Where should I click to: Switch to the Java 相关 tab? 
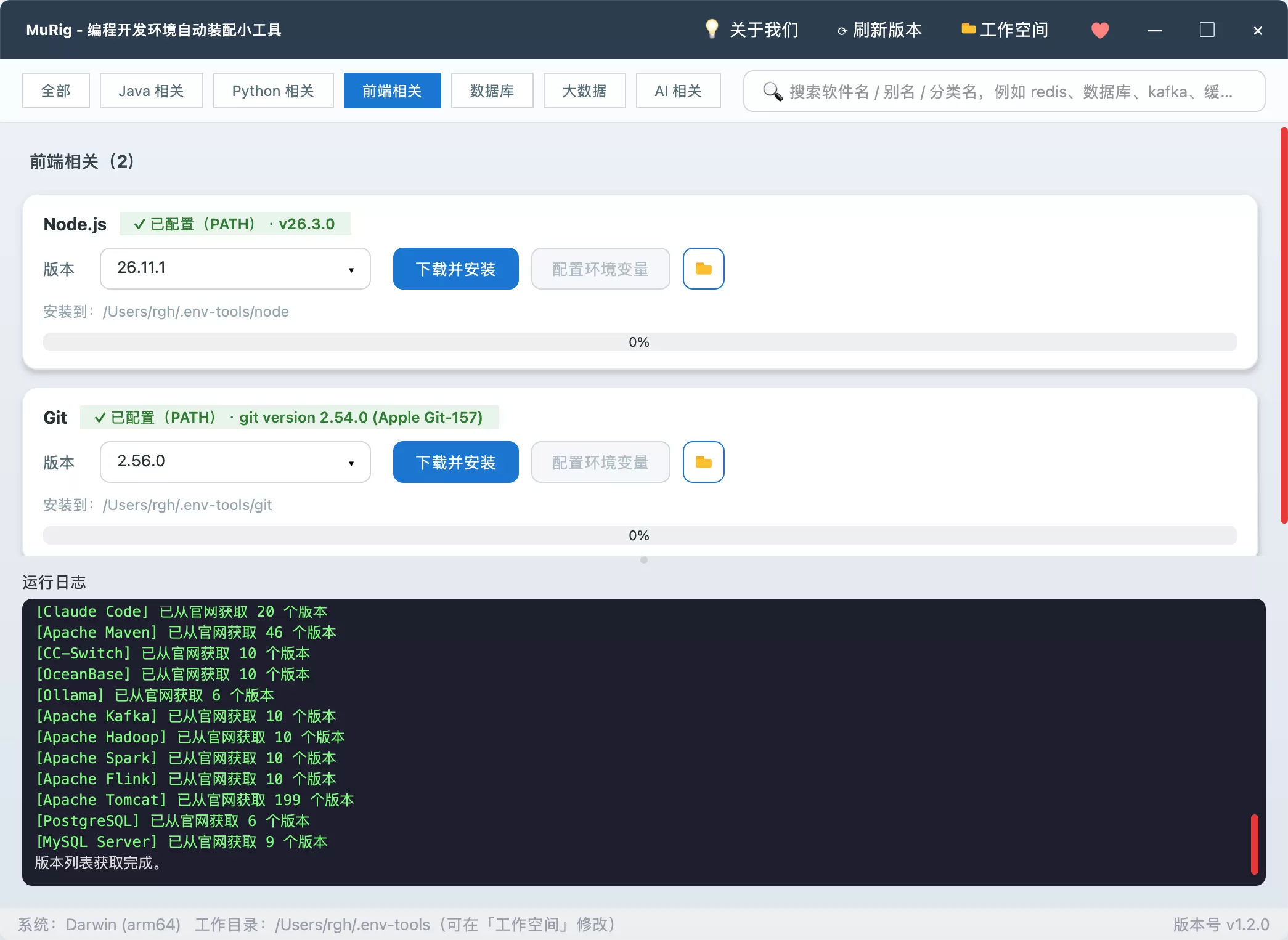click(151, 91)
